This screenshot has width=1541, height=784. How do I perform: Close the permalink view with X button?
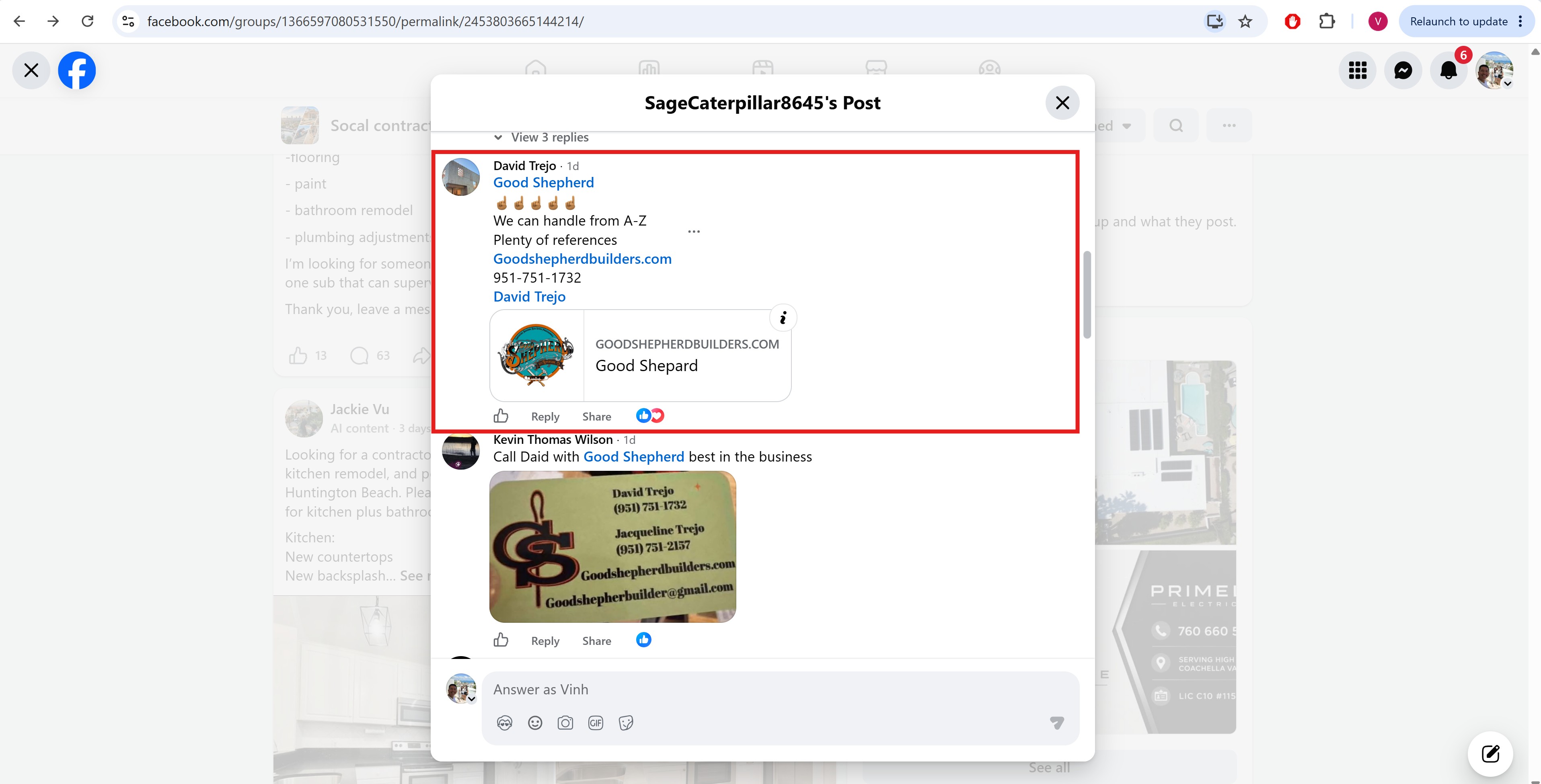(31, 71)
